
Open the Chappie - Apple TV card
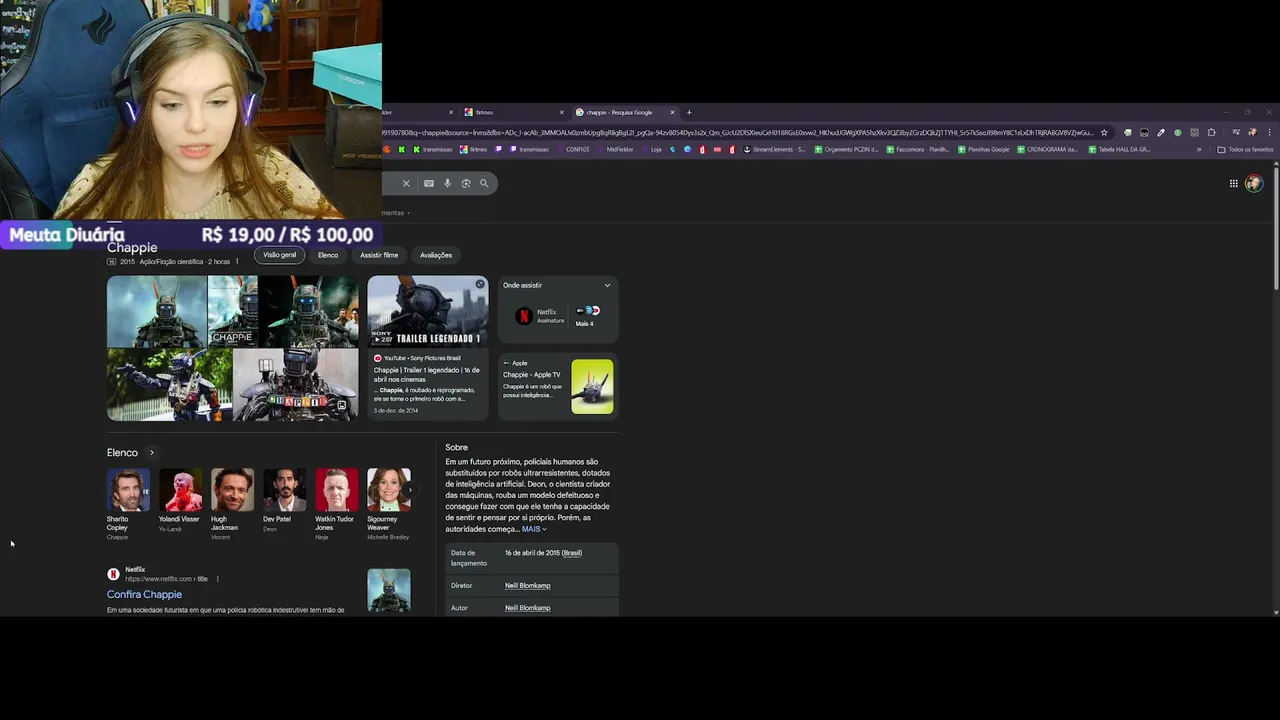pyautogui.click(x=558, y=385)
